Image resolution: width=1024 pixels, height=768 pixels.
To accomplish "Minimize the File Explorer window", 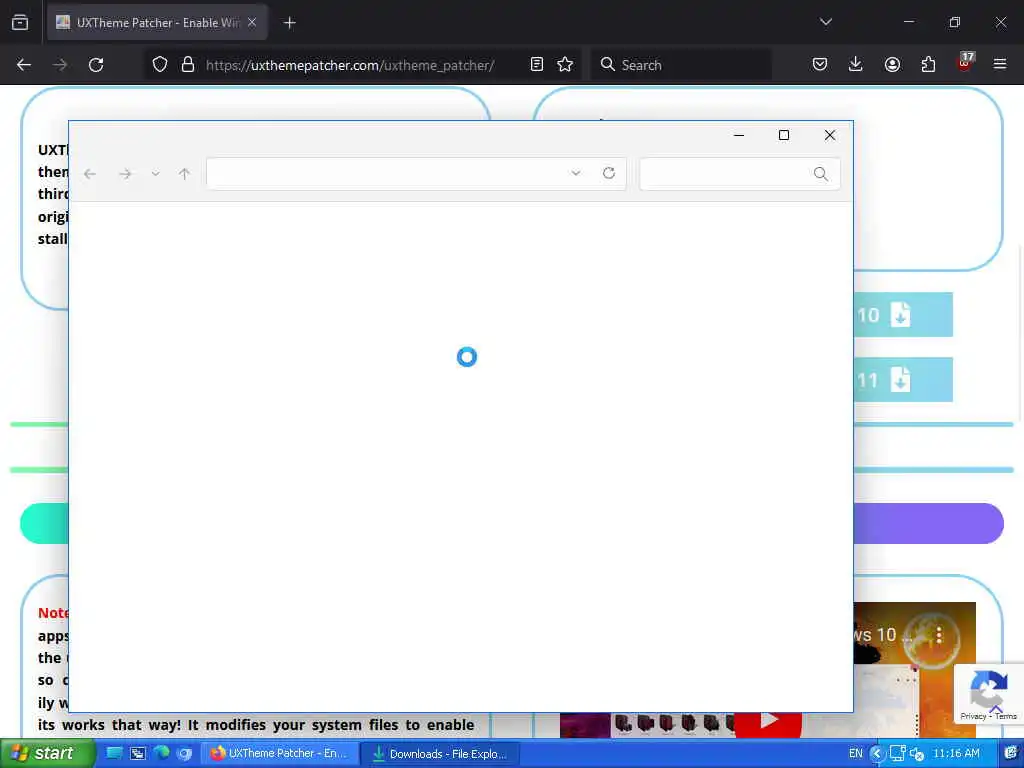I will pos(739,135).
